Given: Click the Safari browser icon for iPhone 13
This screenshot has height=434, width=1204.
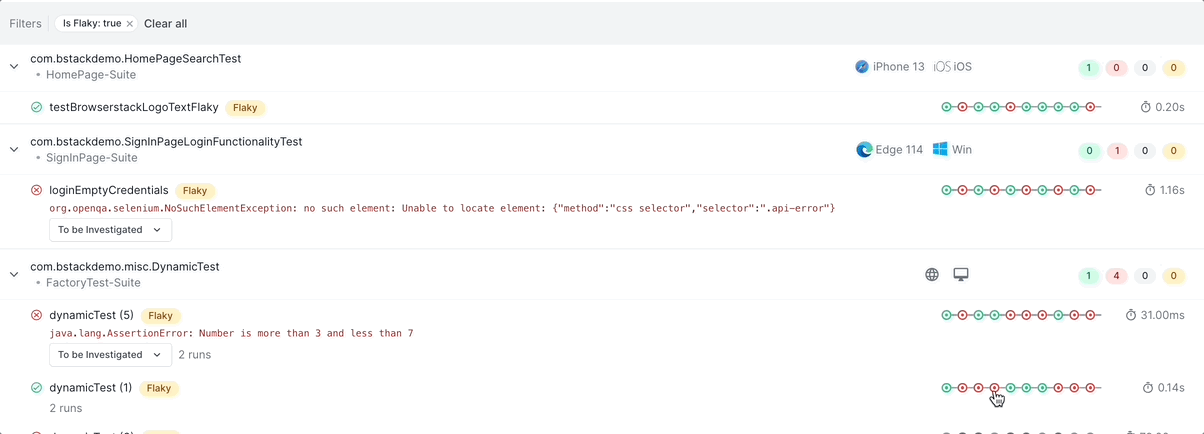Looking at the screenshot, I should point(862,67).
